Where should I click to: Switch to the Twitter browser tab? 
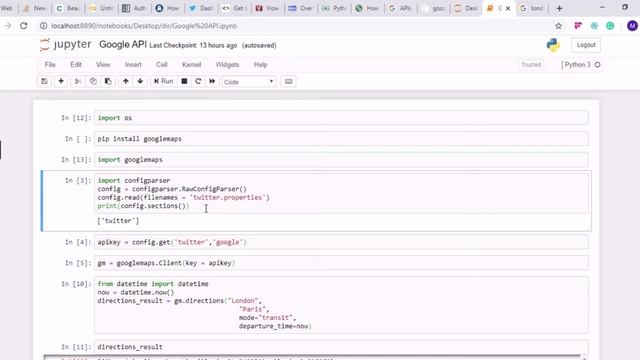[201, 8]
